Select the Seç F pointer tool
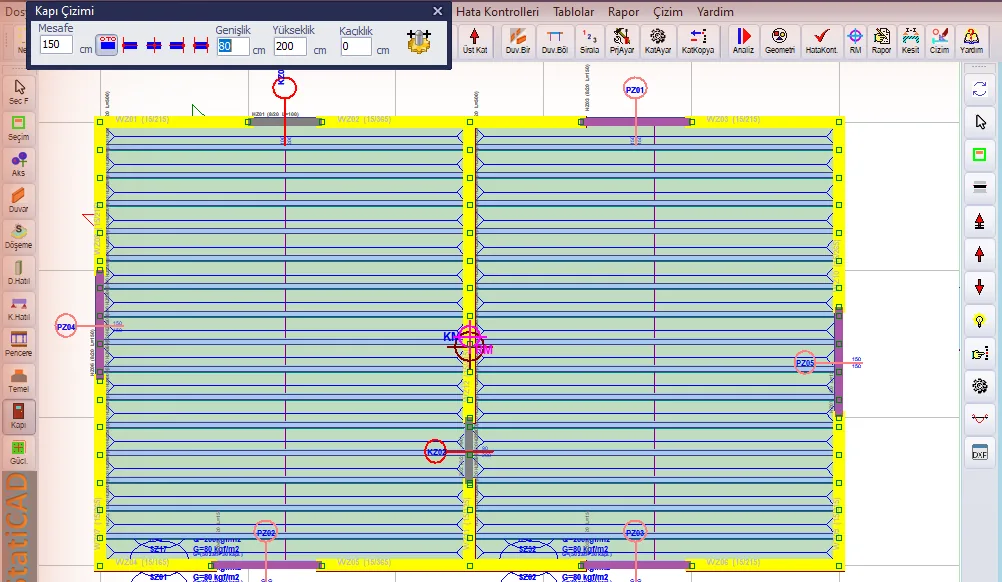The width and height of the screenshot is (1002, 582). tap(19, 92)
